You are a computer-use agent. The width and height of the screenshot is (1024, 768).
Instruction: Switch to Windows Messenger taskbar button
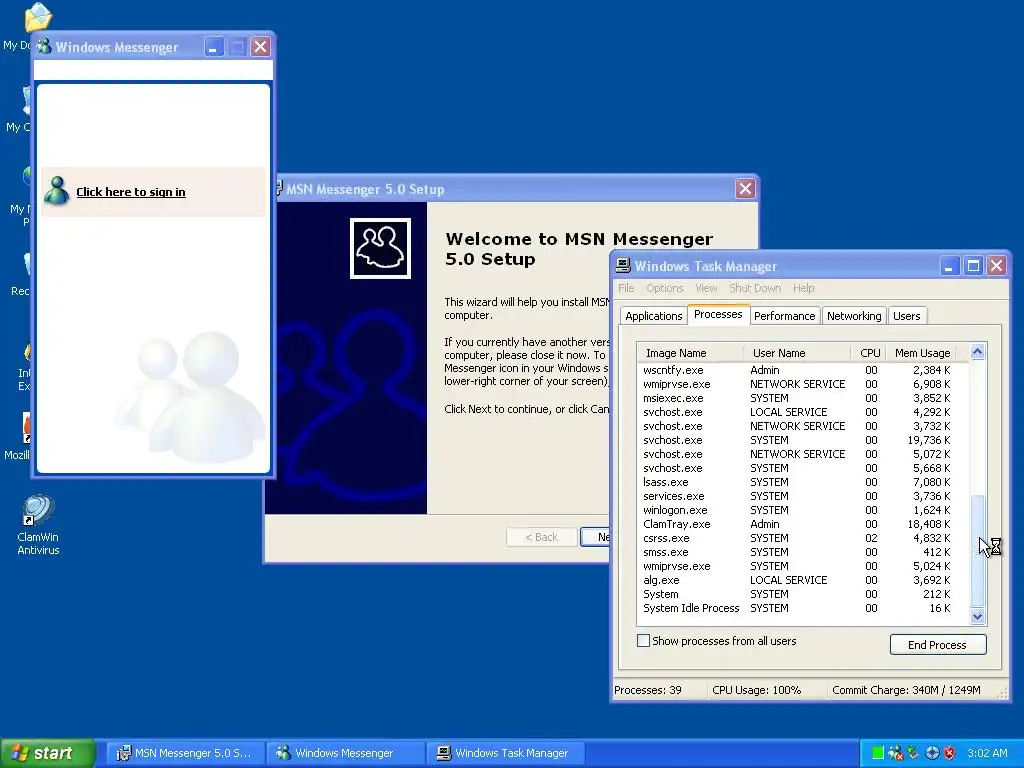[345, 753]
